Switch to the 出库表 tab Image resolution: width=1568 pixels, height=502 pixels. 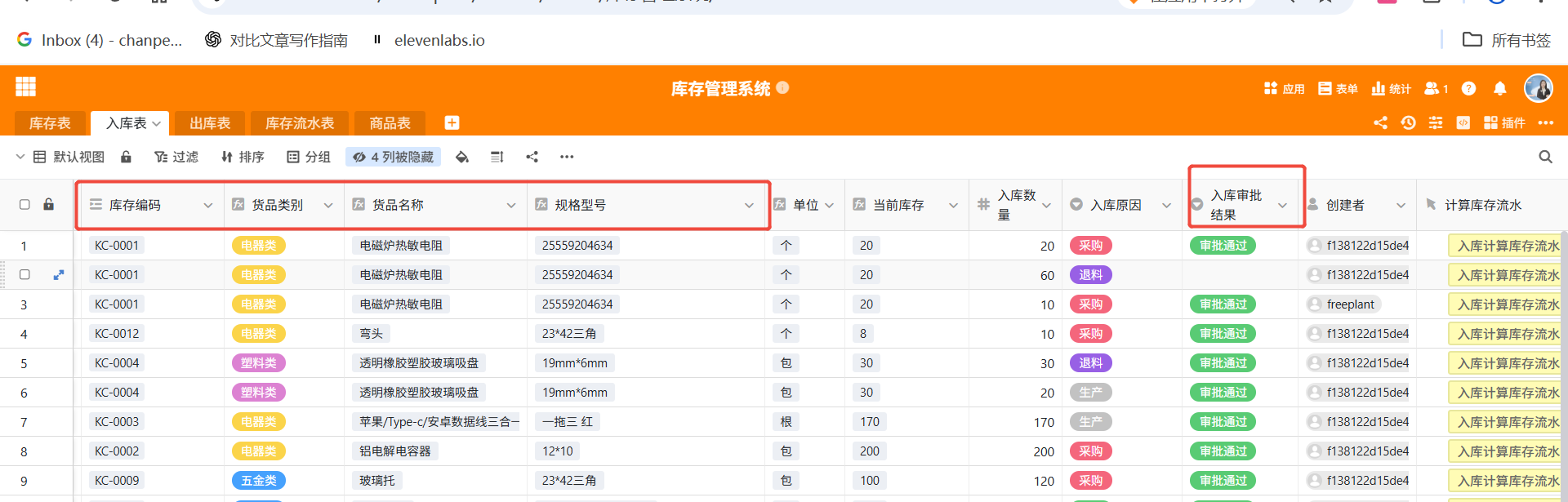[x=210, y=123]
